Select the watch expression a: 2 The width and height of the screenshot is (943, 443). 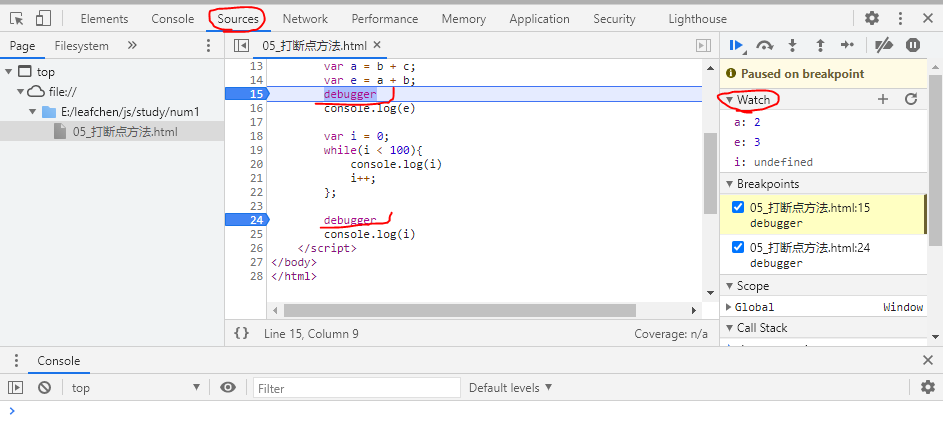point(748,122)
